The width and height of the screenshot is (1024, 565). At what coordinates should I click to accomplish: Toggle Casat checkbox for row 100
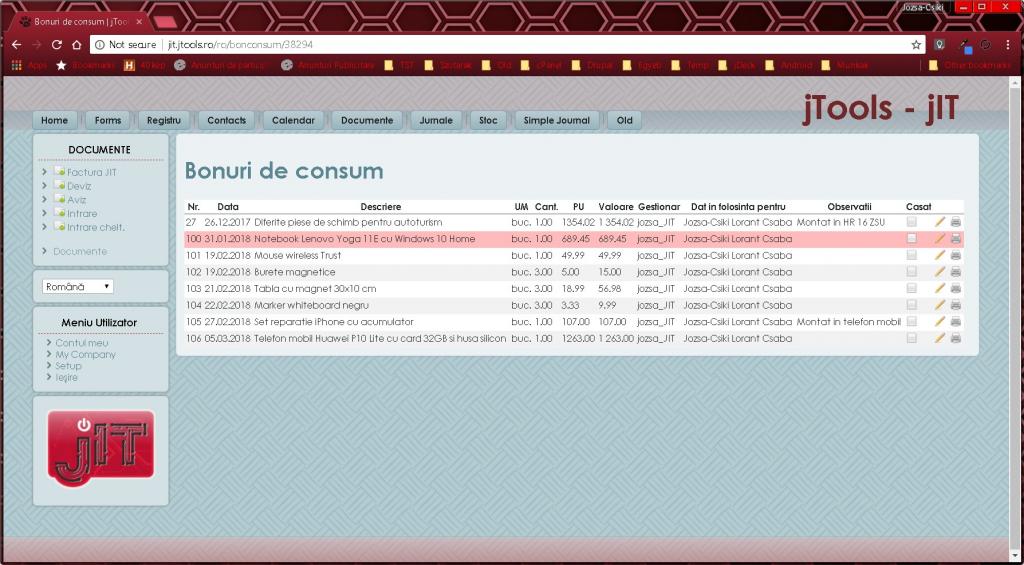click(x=911, y=239)
